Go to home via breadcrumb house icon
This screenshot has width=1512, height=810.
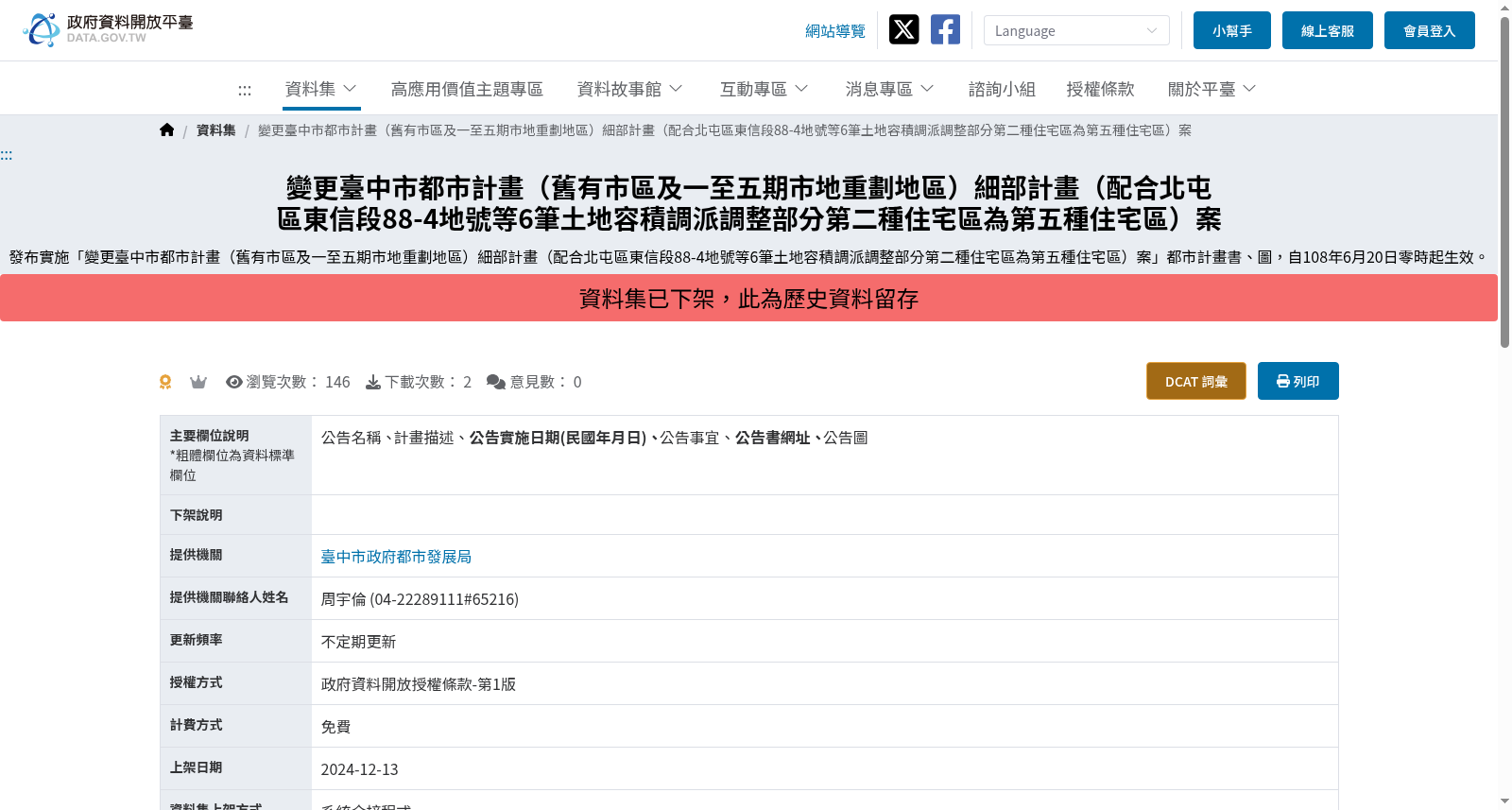pyautogui.click(x=167, y=130)
